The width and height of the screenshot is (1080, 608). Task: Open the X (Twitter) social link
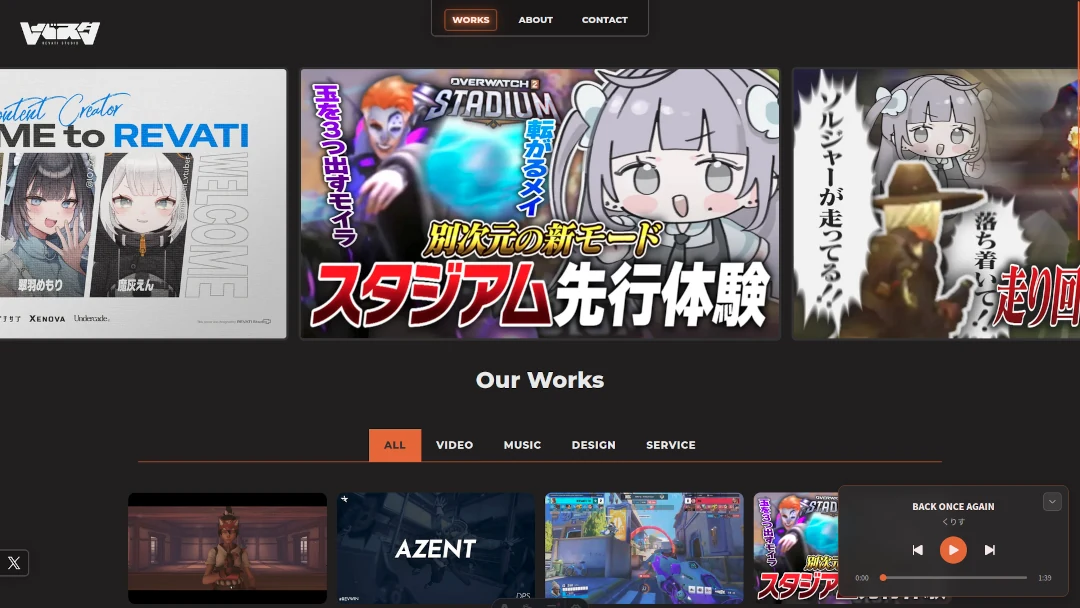tap(14, 563)
